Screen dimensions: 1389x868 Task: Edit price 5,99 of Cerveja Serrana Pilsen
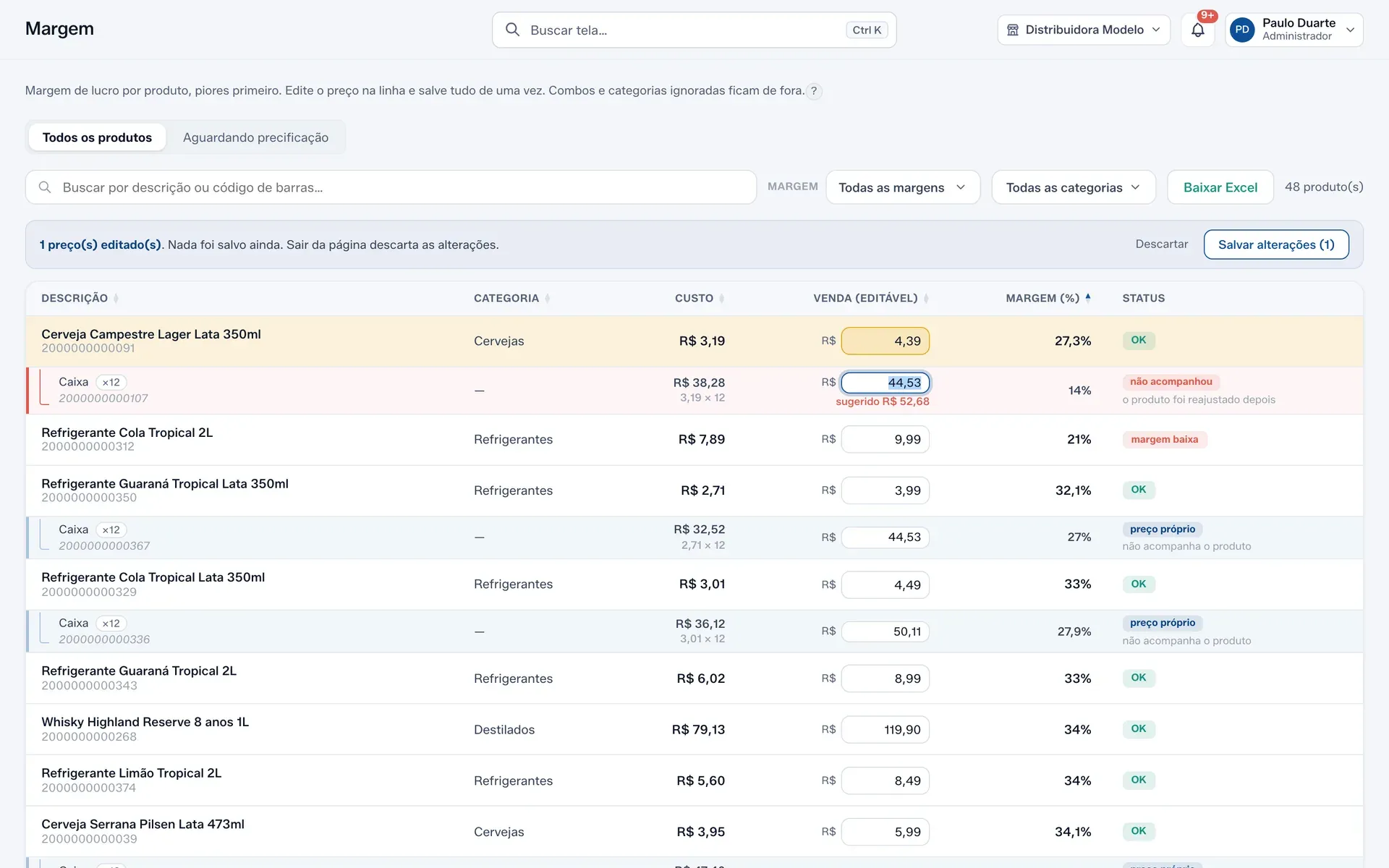pyautogui.click(x=885, y=832)
